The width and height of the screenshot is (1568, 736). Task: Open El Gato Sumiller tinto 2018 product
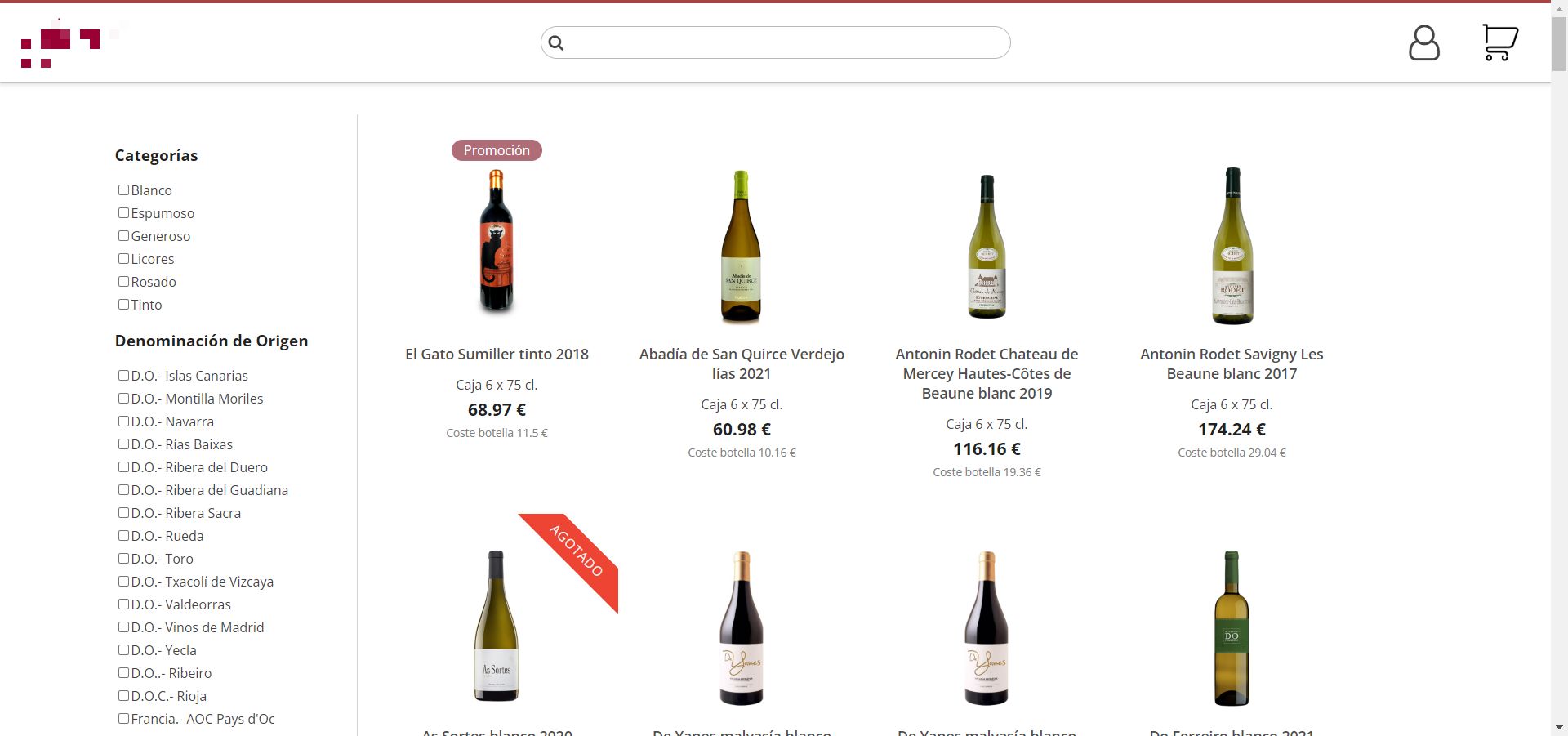[497, 354]
